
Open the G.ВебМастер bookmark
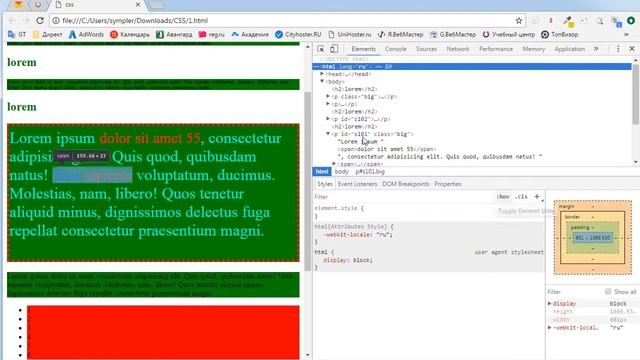(x=453, y=35)
